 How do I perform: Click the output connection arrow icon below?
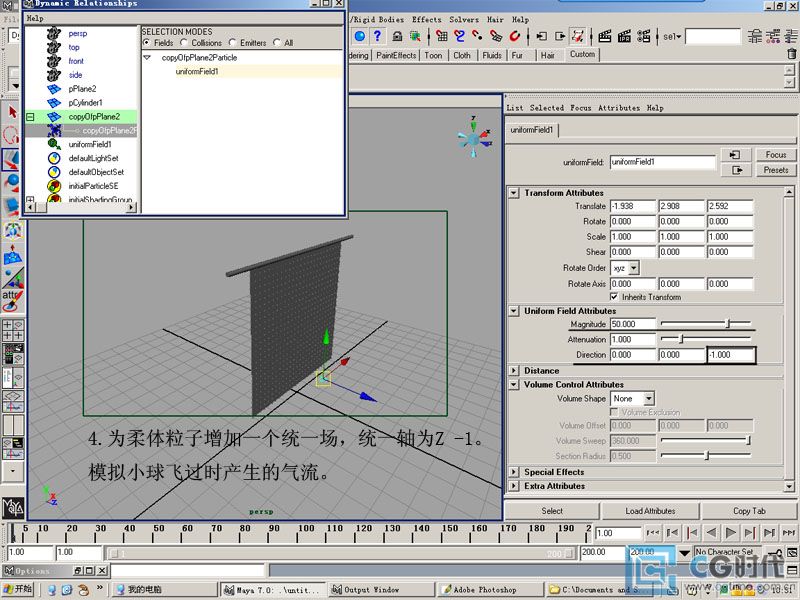(x=735, y=170)
